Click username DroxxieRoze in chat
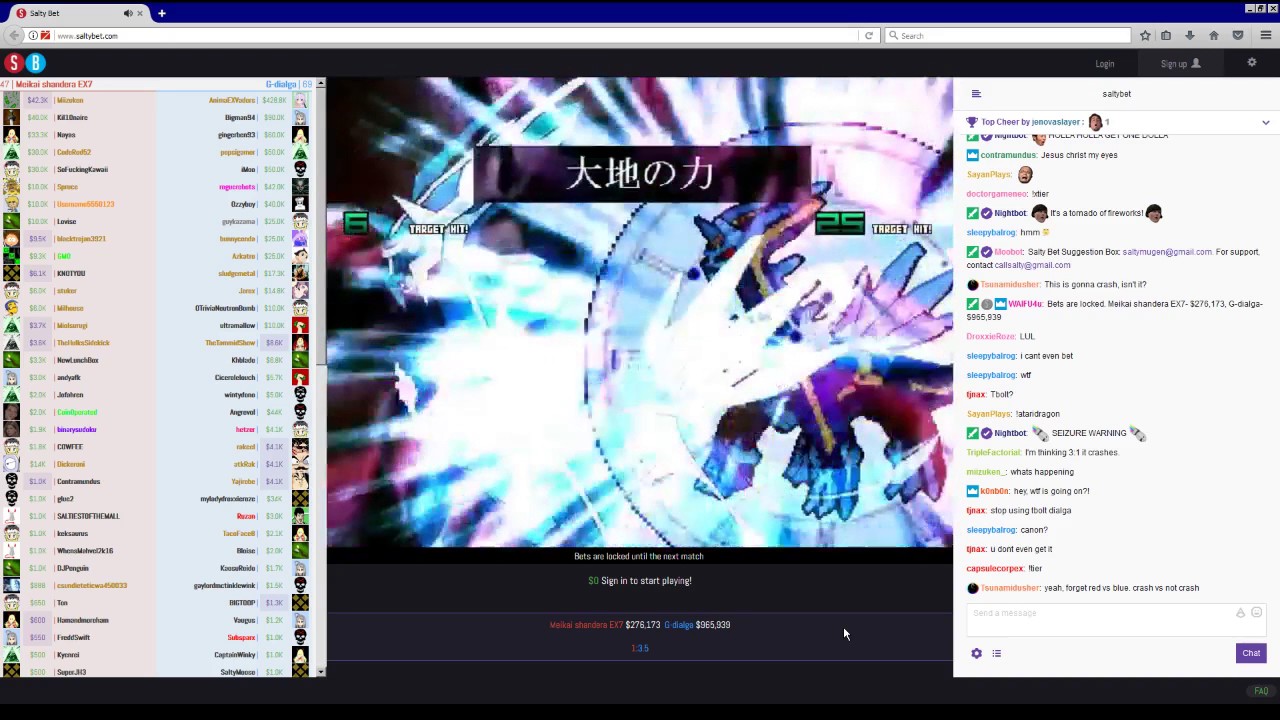Viewport: 1280px width, 720px height. (x=991, y=337)
